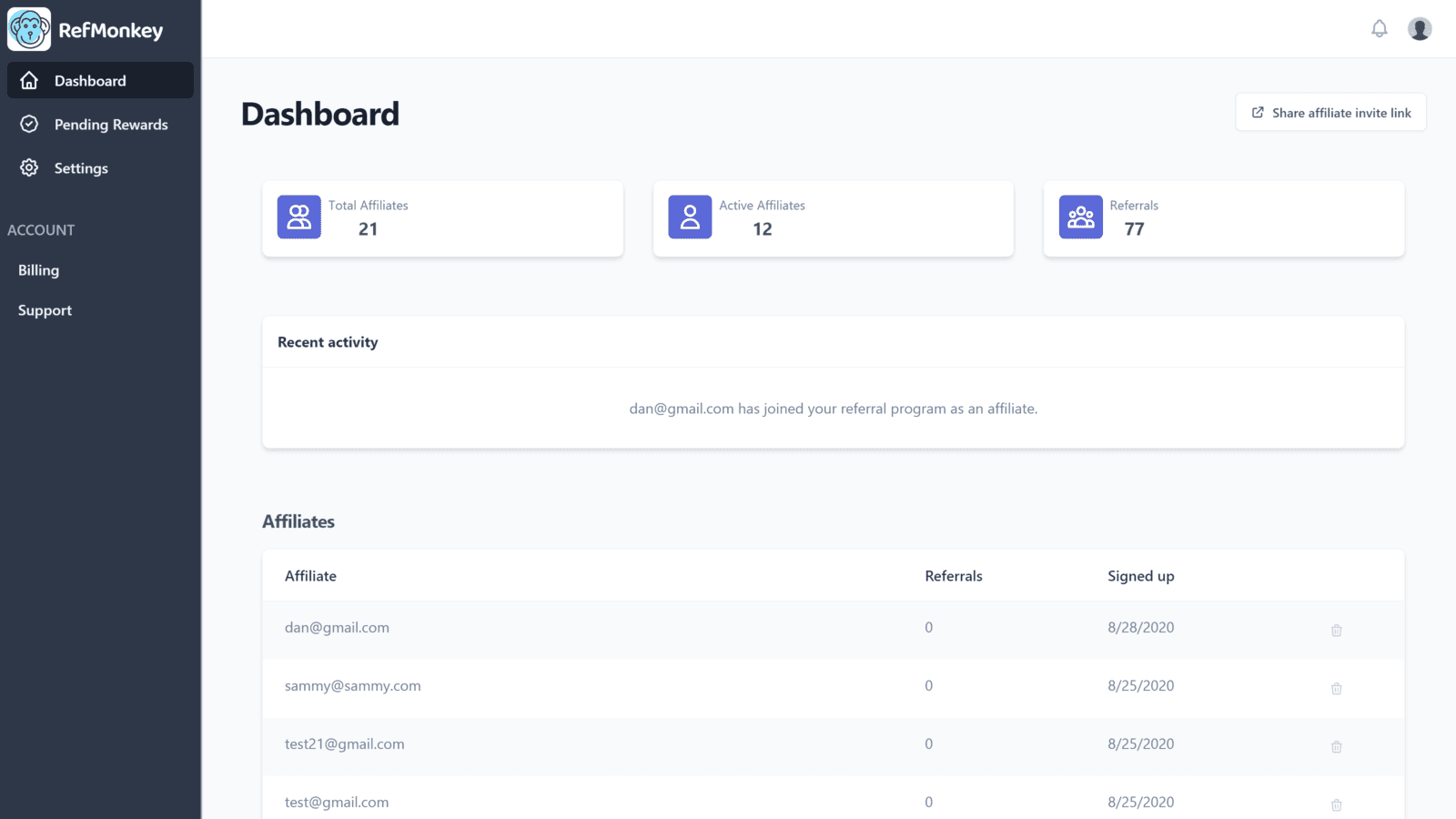
Task: Delete affiliate sammy@sammy.com with trash icon
Action: pos(1336,688)
